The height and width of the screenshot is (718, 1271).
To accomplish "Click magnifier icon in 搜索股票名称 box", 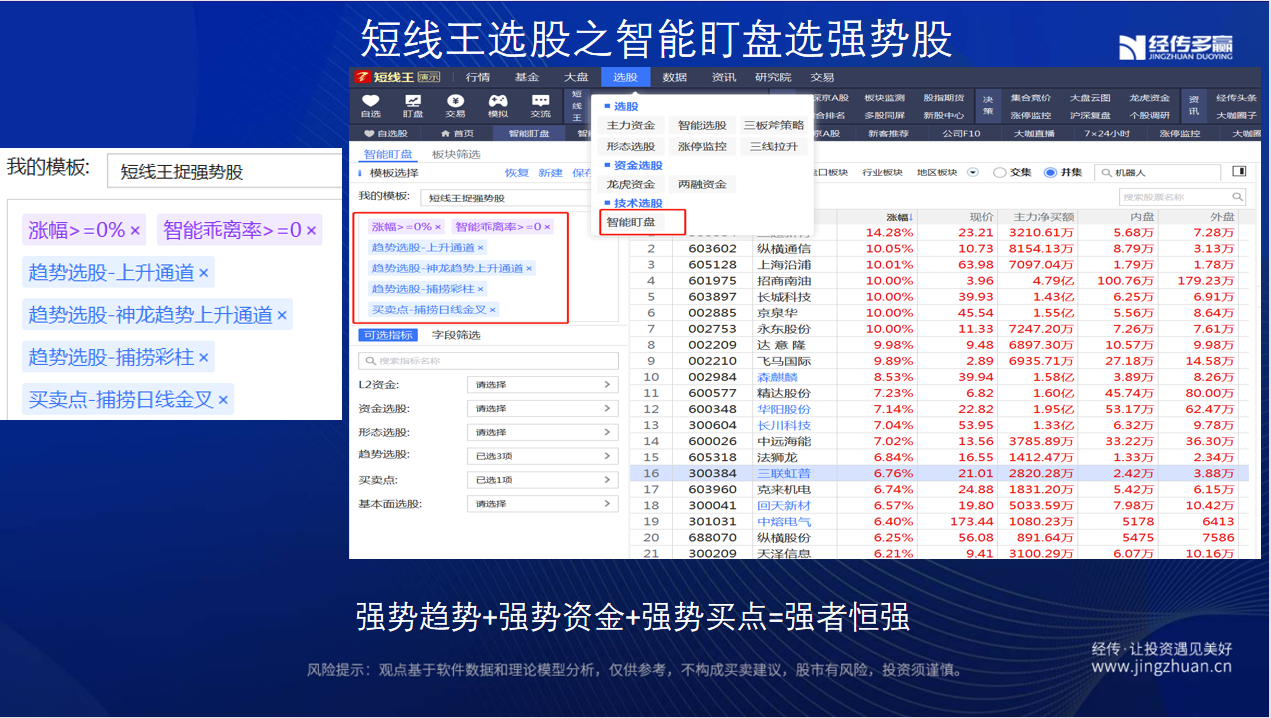I will pos(1238,197).
